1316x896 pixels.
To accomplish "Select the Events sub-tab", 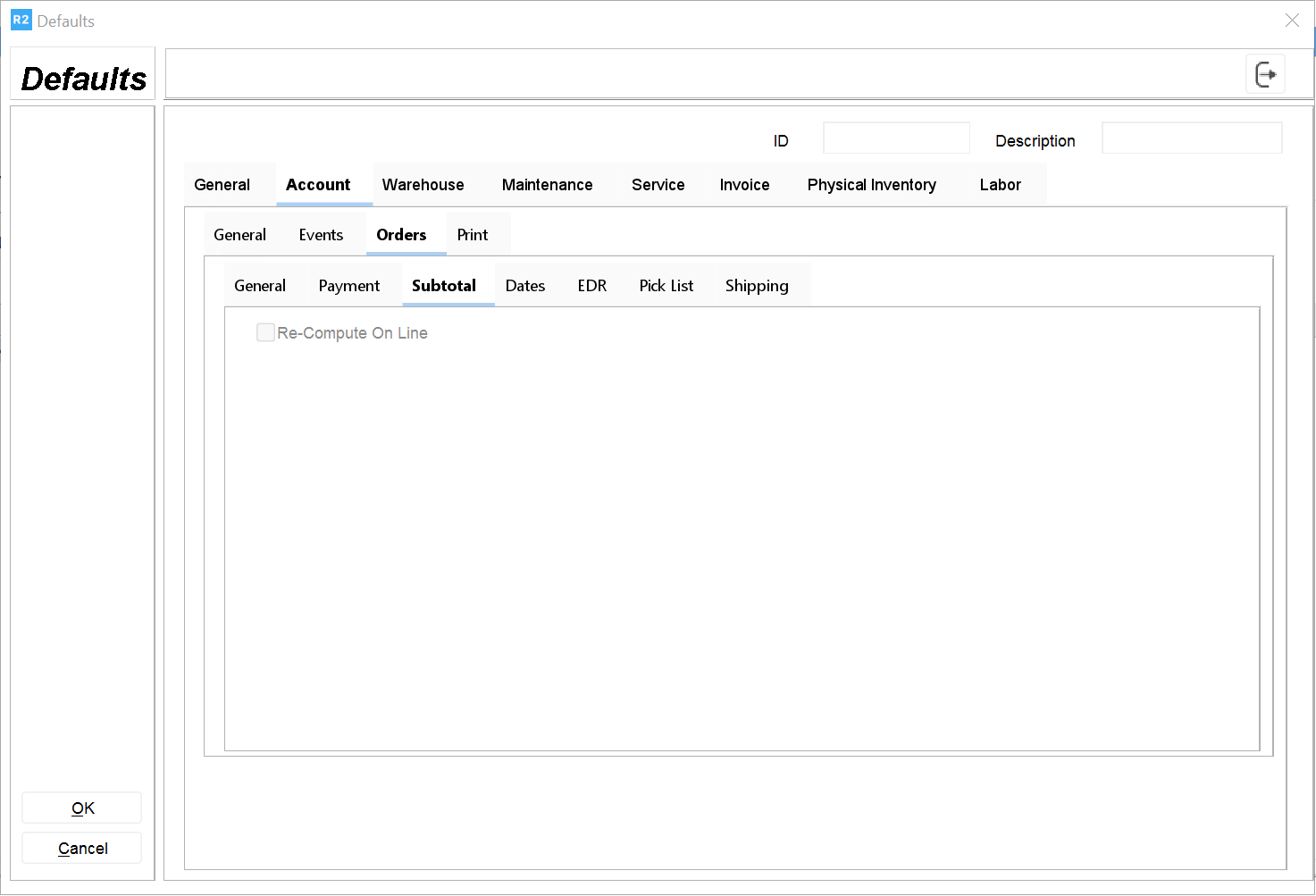I will tap(321, 235).
